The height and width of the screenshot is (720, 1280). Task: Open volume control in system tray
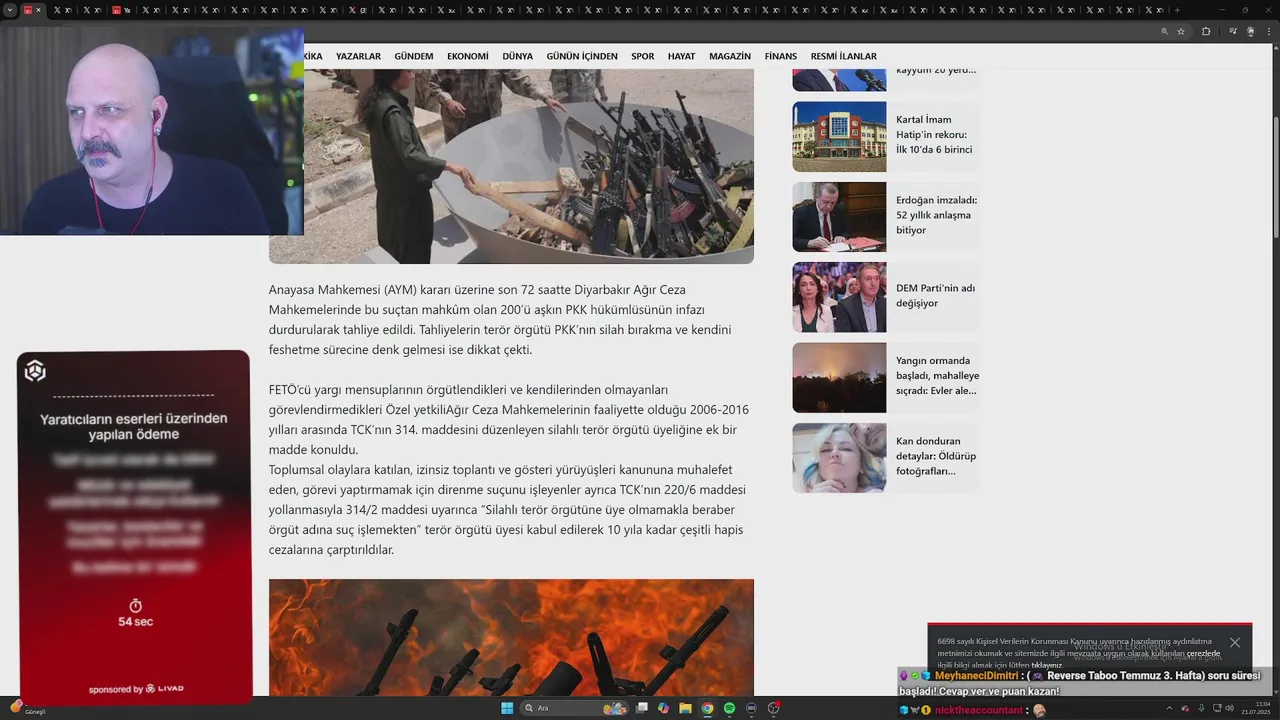coord(1229,708)
